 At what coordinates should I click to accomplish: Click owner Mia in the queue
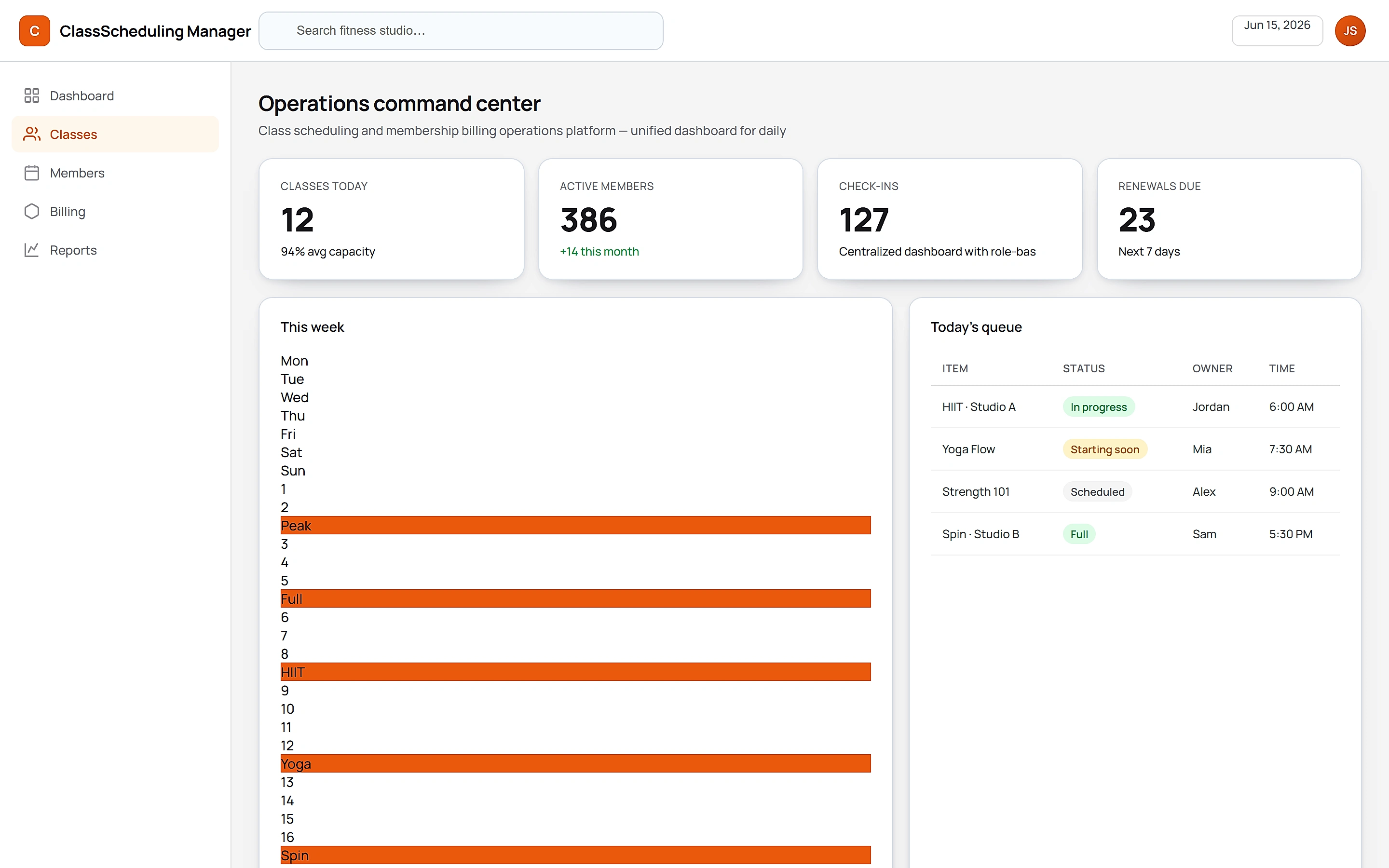tap(1202, 449)
